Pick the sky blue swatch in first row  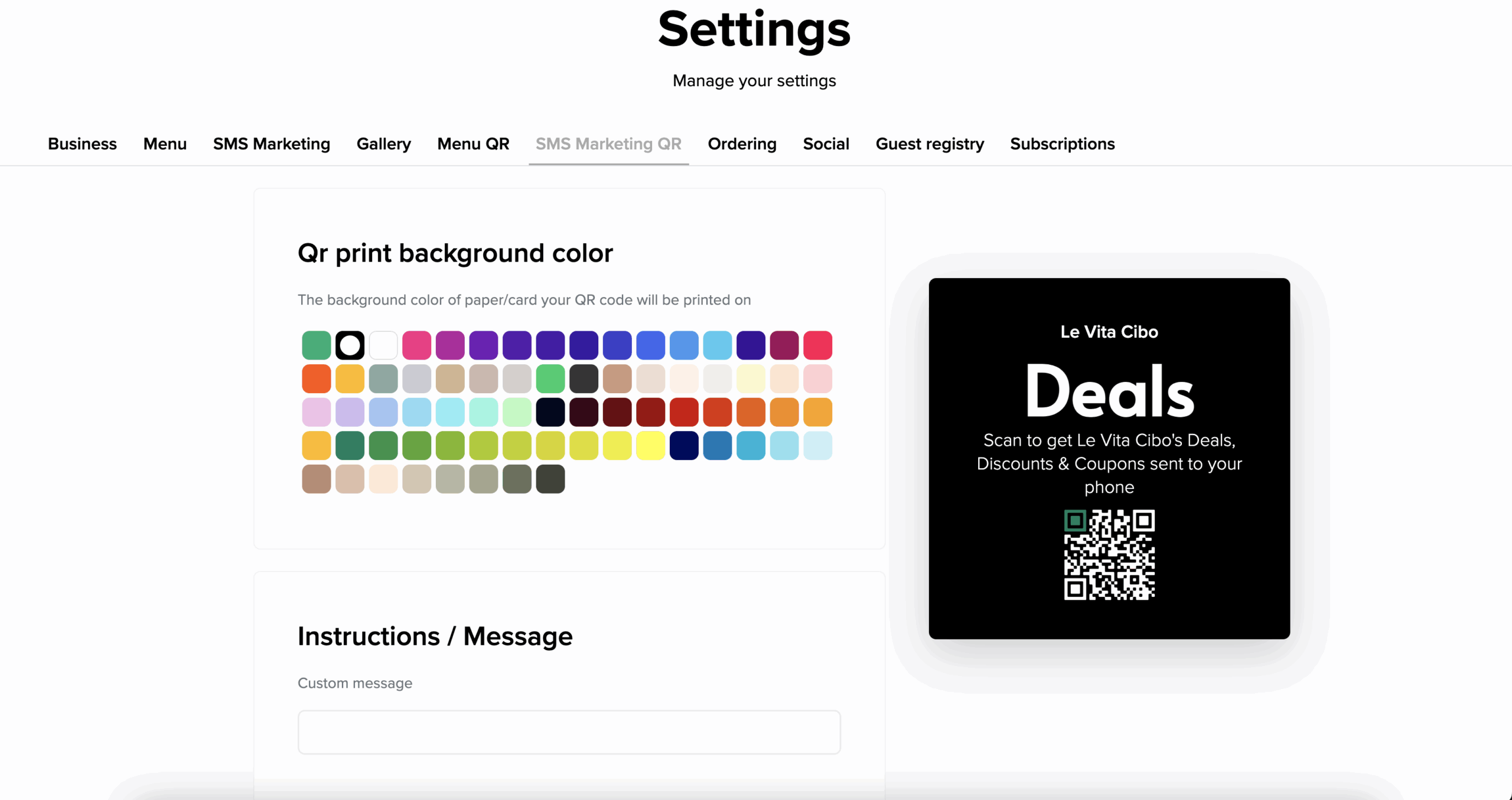pos(718,345)
